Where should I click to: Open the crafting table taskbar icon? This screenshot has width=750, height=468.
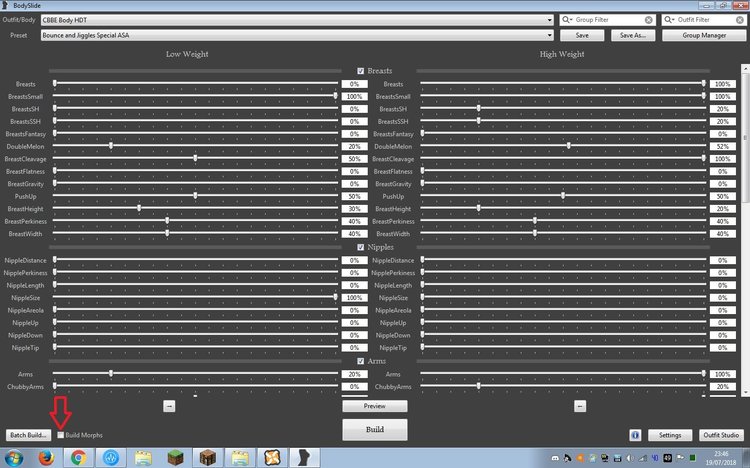(208, 458)
